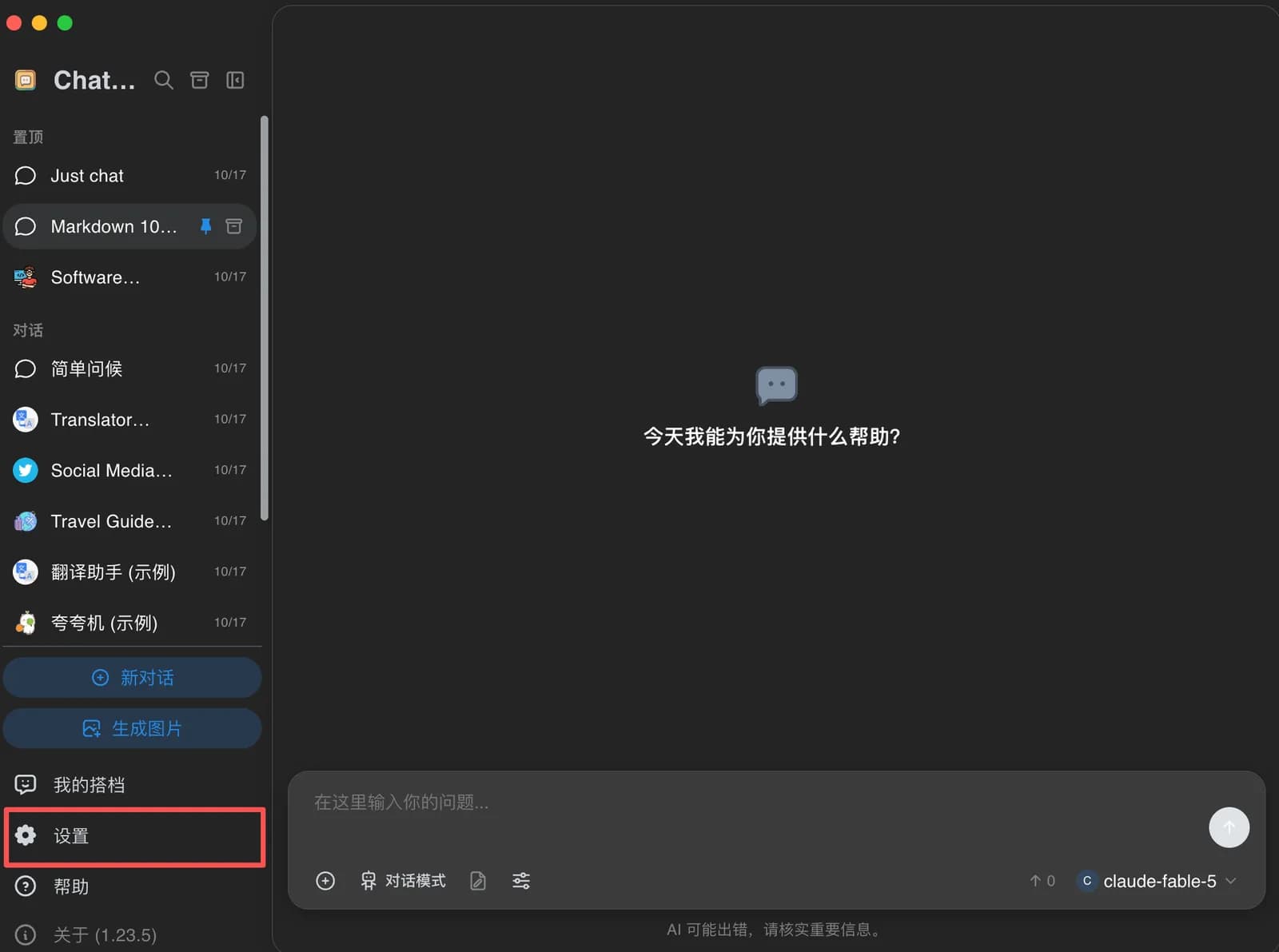Open the search conversations icon
Screen dimensions: 1279x952
click(163, 80)
